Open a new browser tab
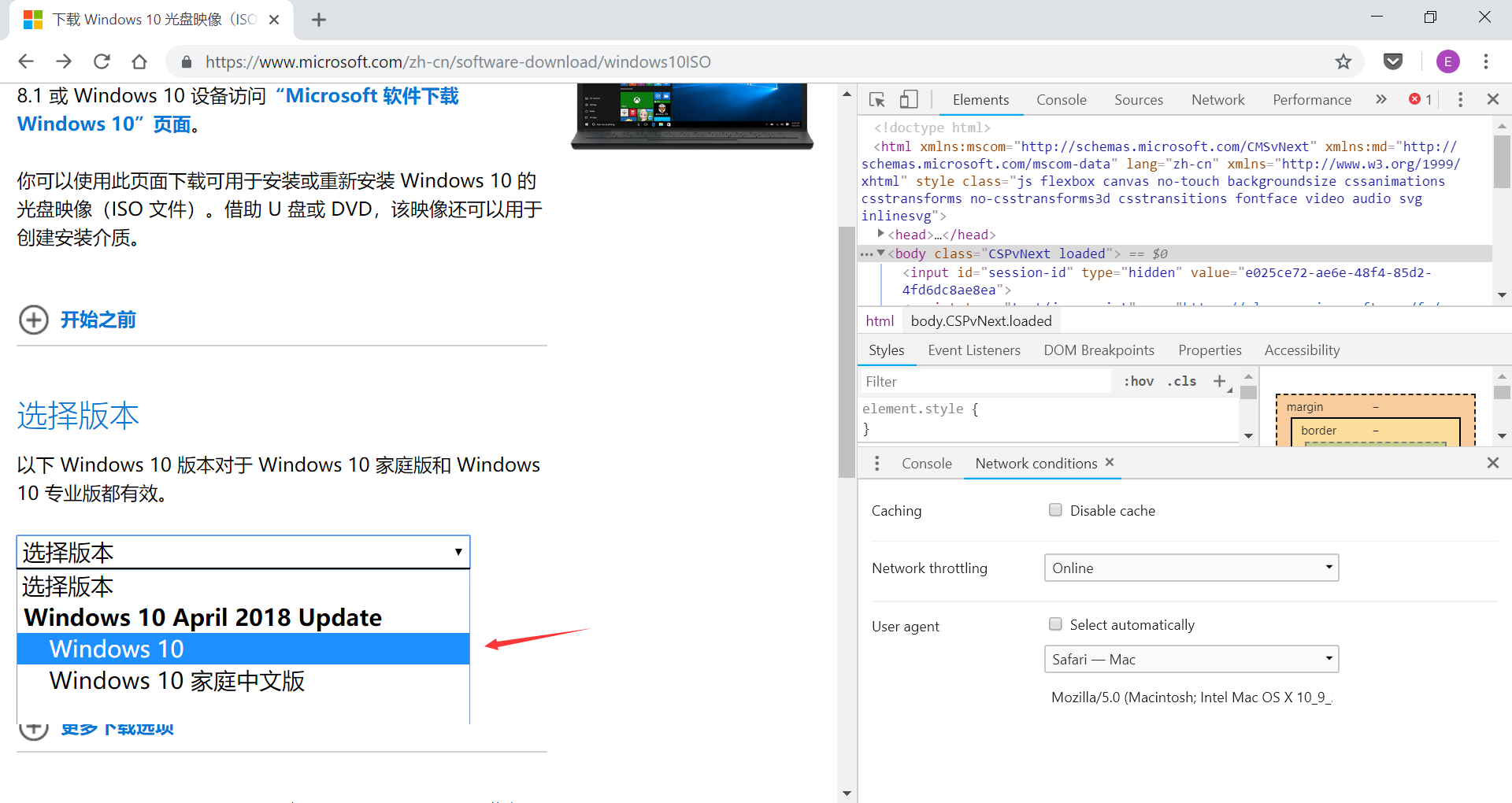 318,20
